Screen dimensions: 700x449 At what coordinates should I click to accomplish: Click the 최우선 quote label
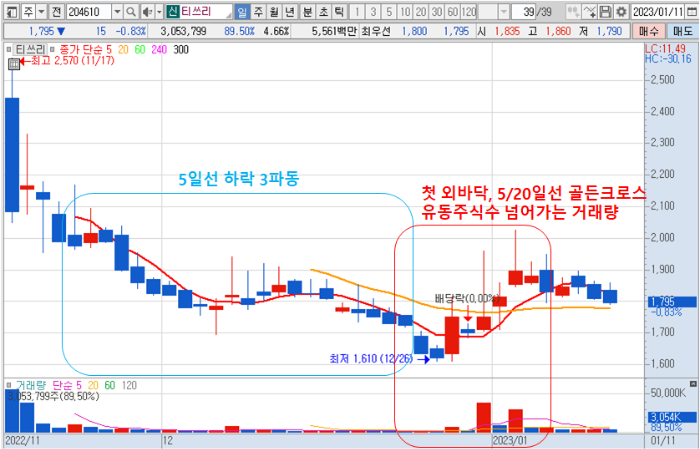click(x=375, y=31)
